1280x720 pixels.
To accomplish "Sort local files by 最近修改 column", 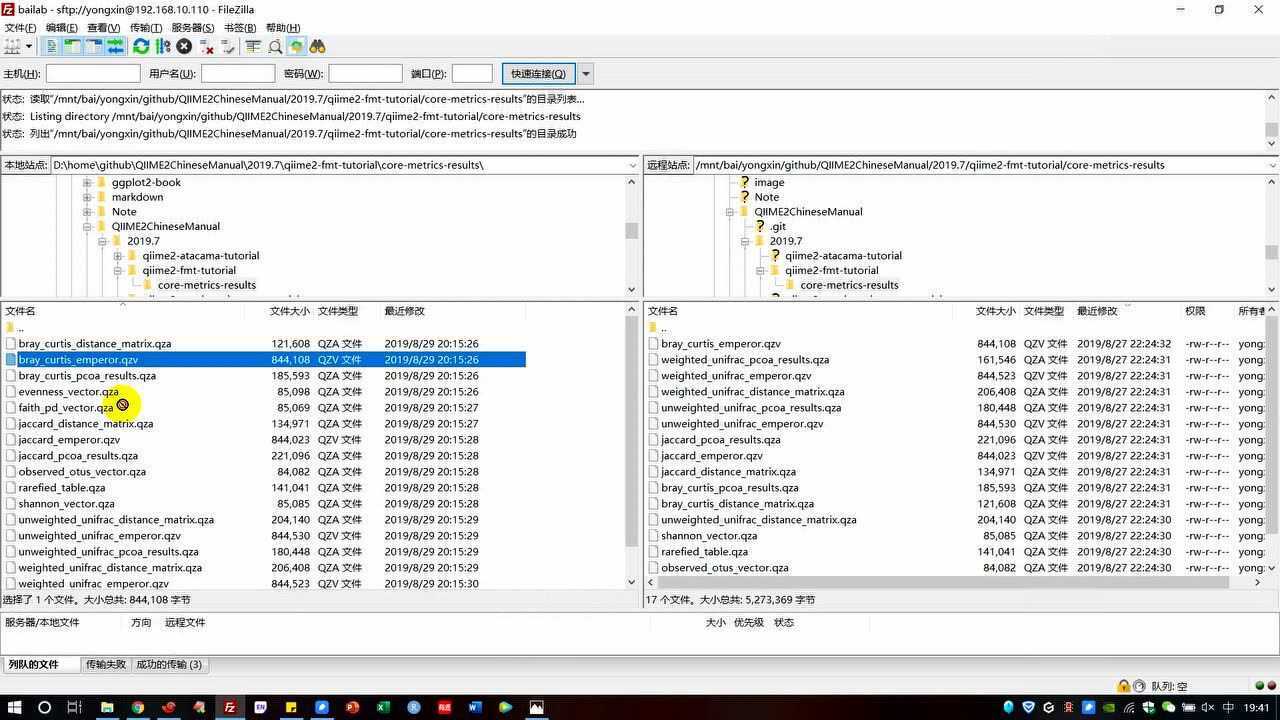I will pyautogui.click(x=453, y=311).
